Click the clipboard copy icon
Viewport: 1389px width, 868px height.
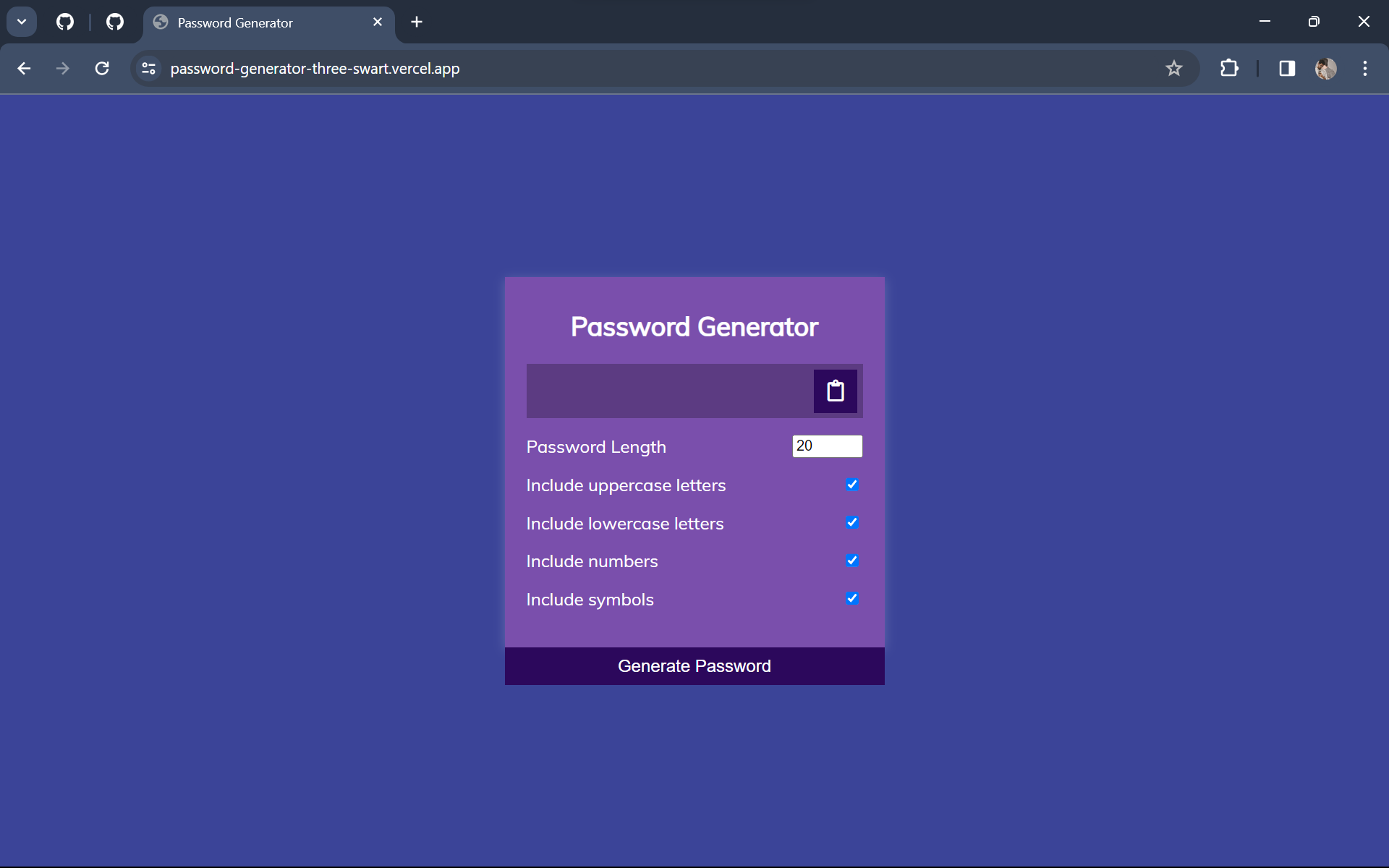click(x=835, y=390)
